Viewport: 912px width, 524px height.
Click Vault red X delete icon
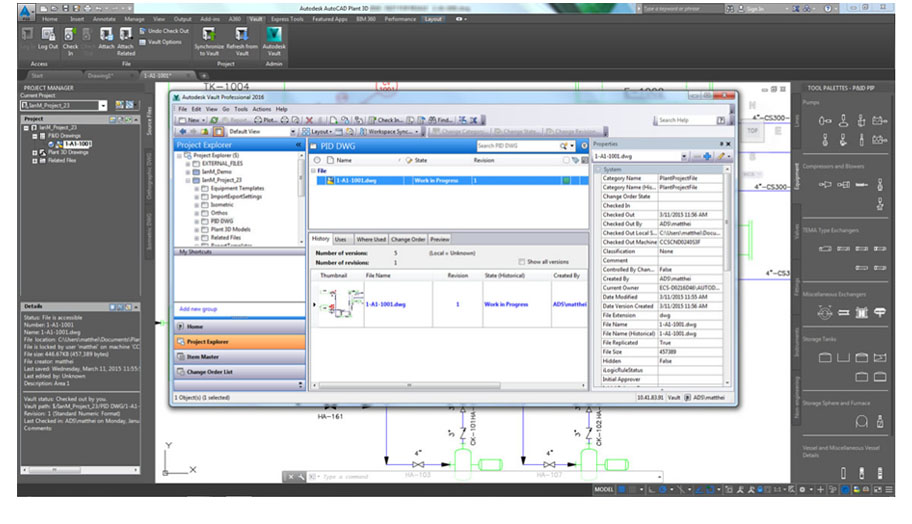[309, 120]
